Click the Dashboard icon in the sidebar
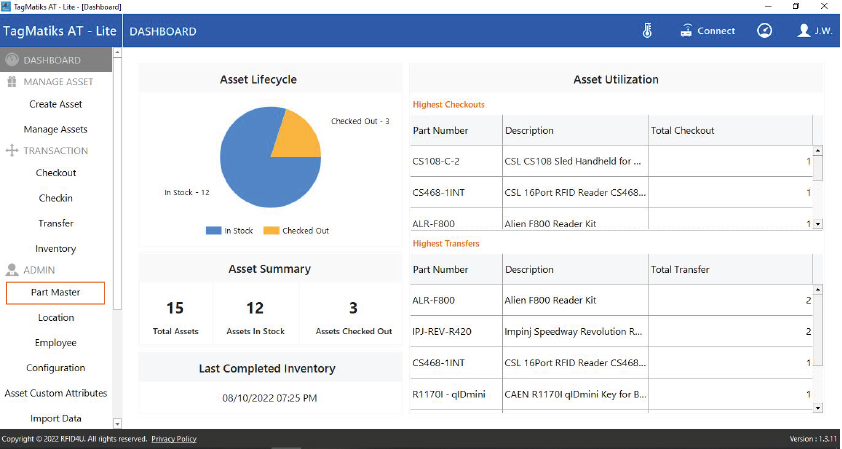Screen dimensions: 842x449 (x=13, y=60)
